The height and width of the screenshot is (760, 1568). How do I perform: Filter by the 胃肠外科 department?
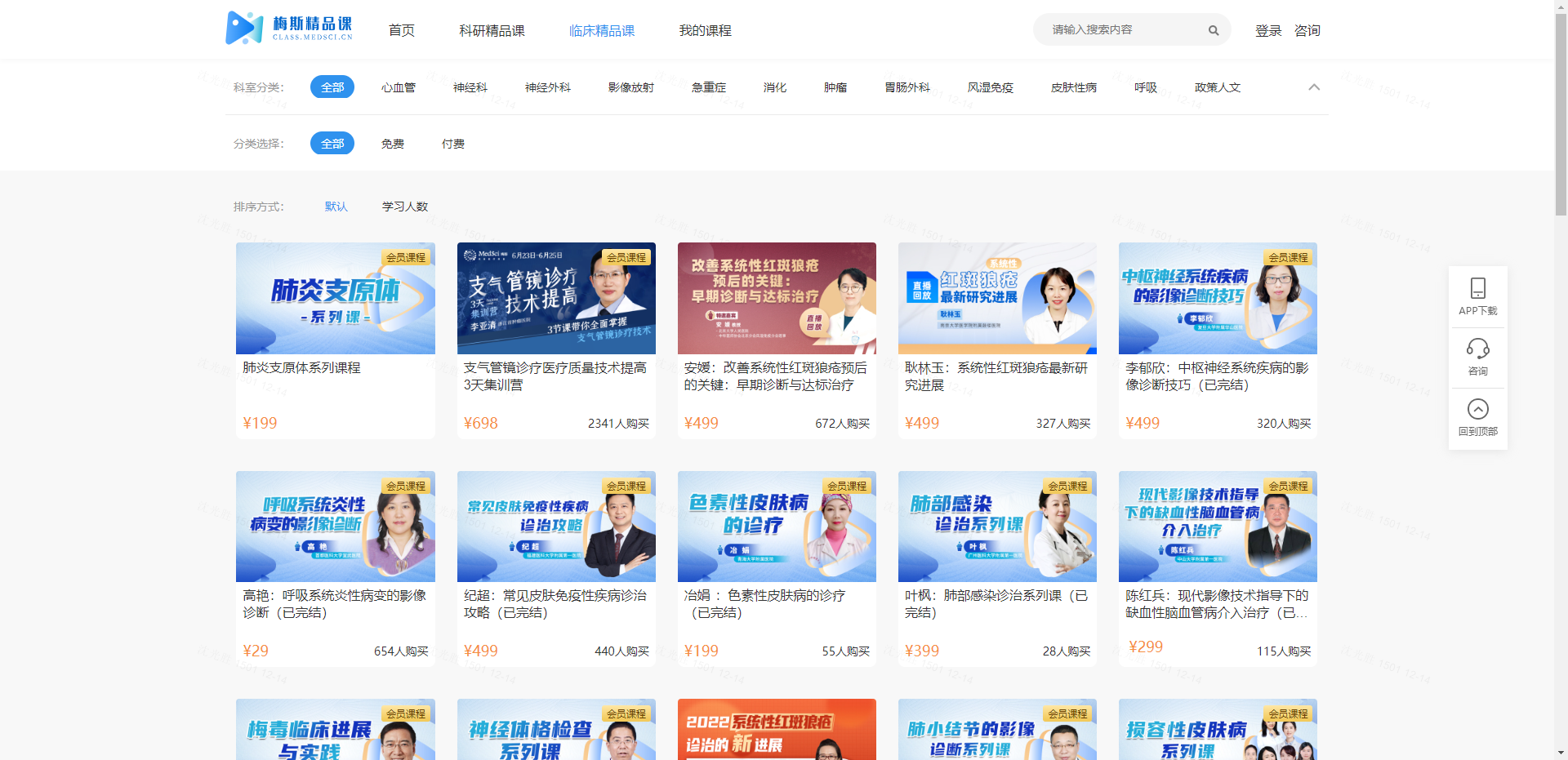907,87
